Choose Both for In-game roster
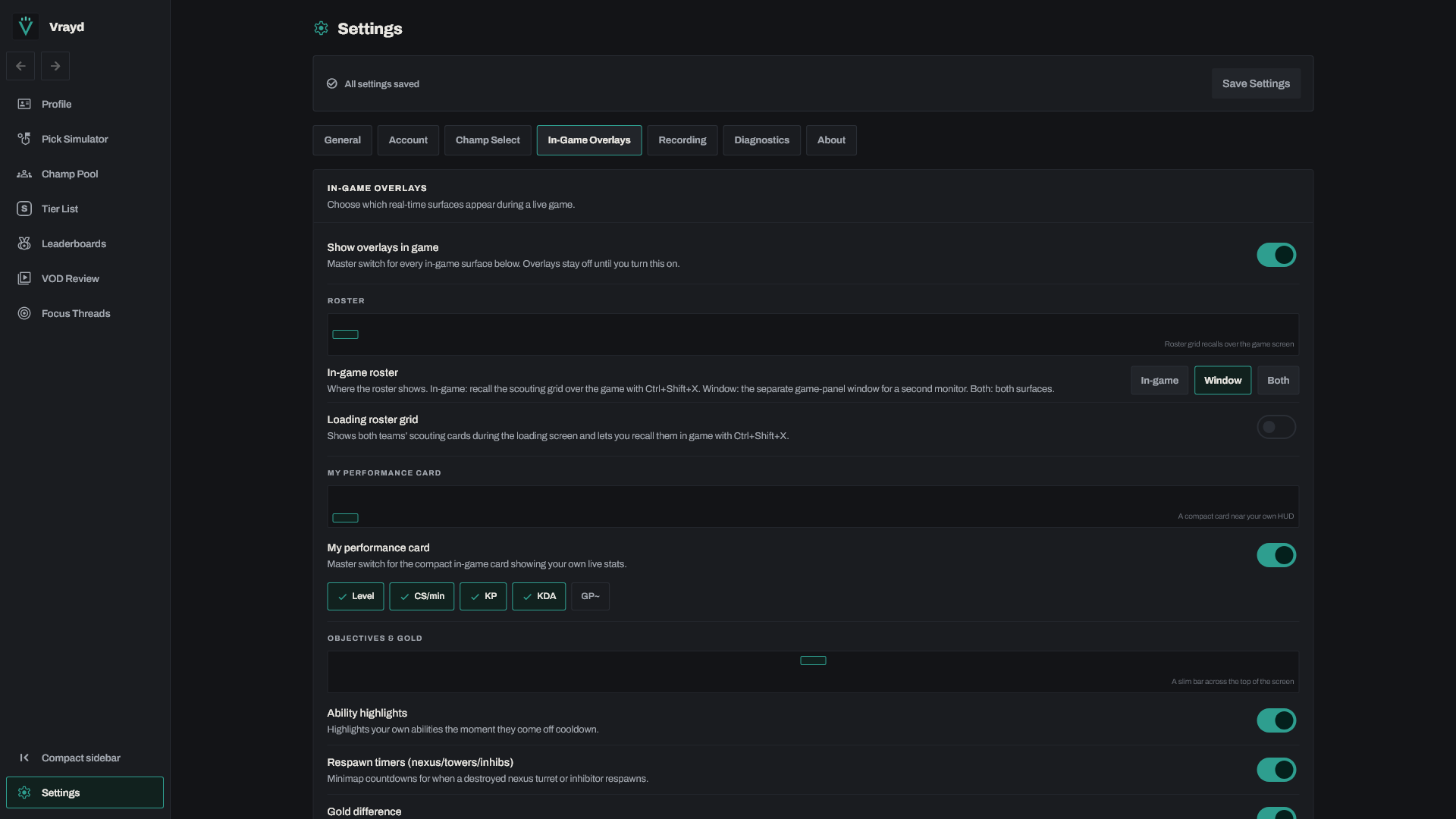 click(x=1278, y=380)
